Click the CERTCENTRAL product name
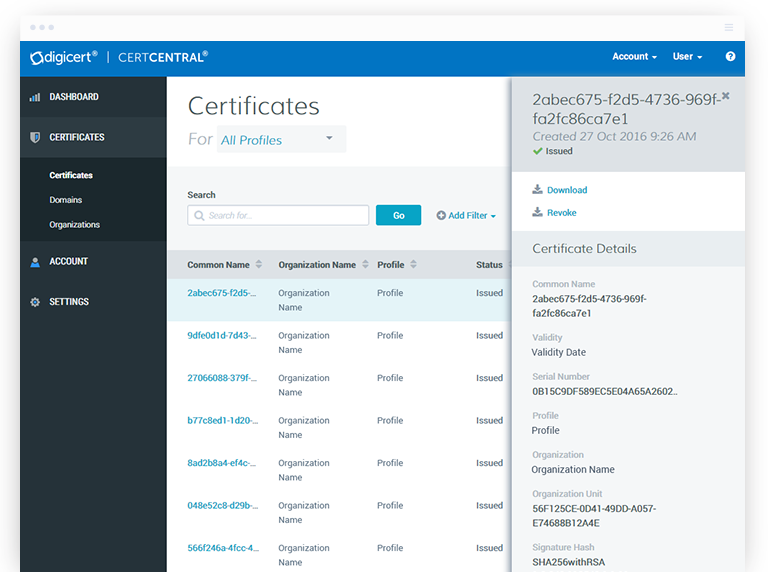 pos(163,57)
